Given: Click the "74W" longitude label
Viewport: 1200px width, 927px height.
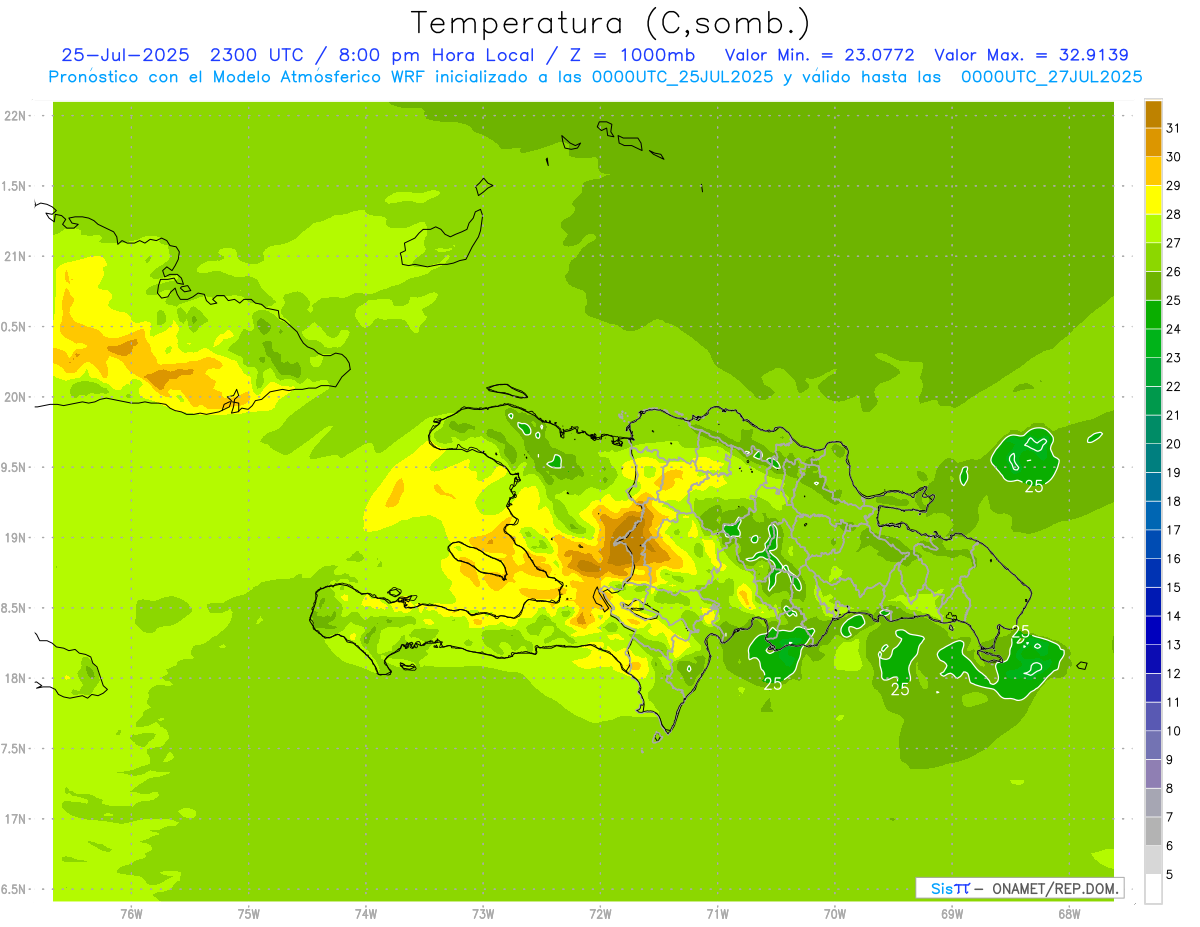Looking at the screenshot, I should (x=366, y=914).
